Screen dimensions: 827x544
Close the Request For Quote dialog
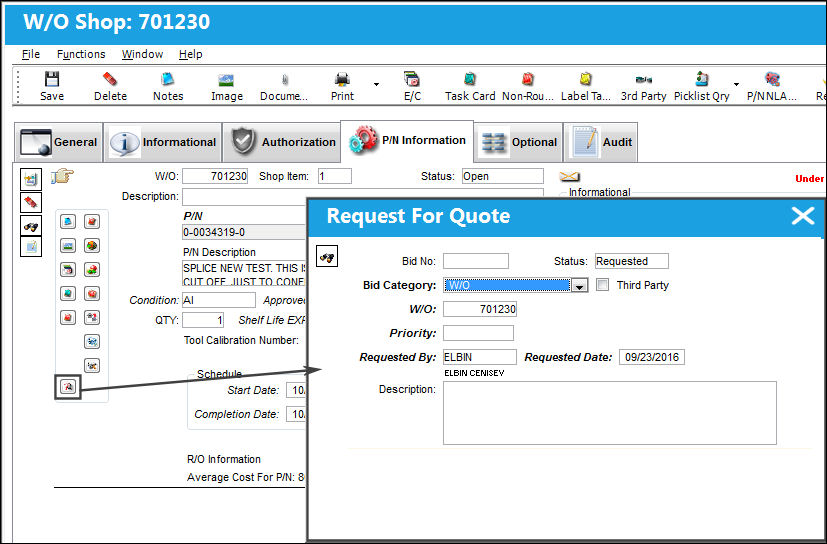[x=803, y=216]
